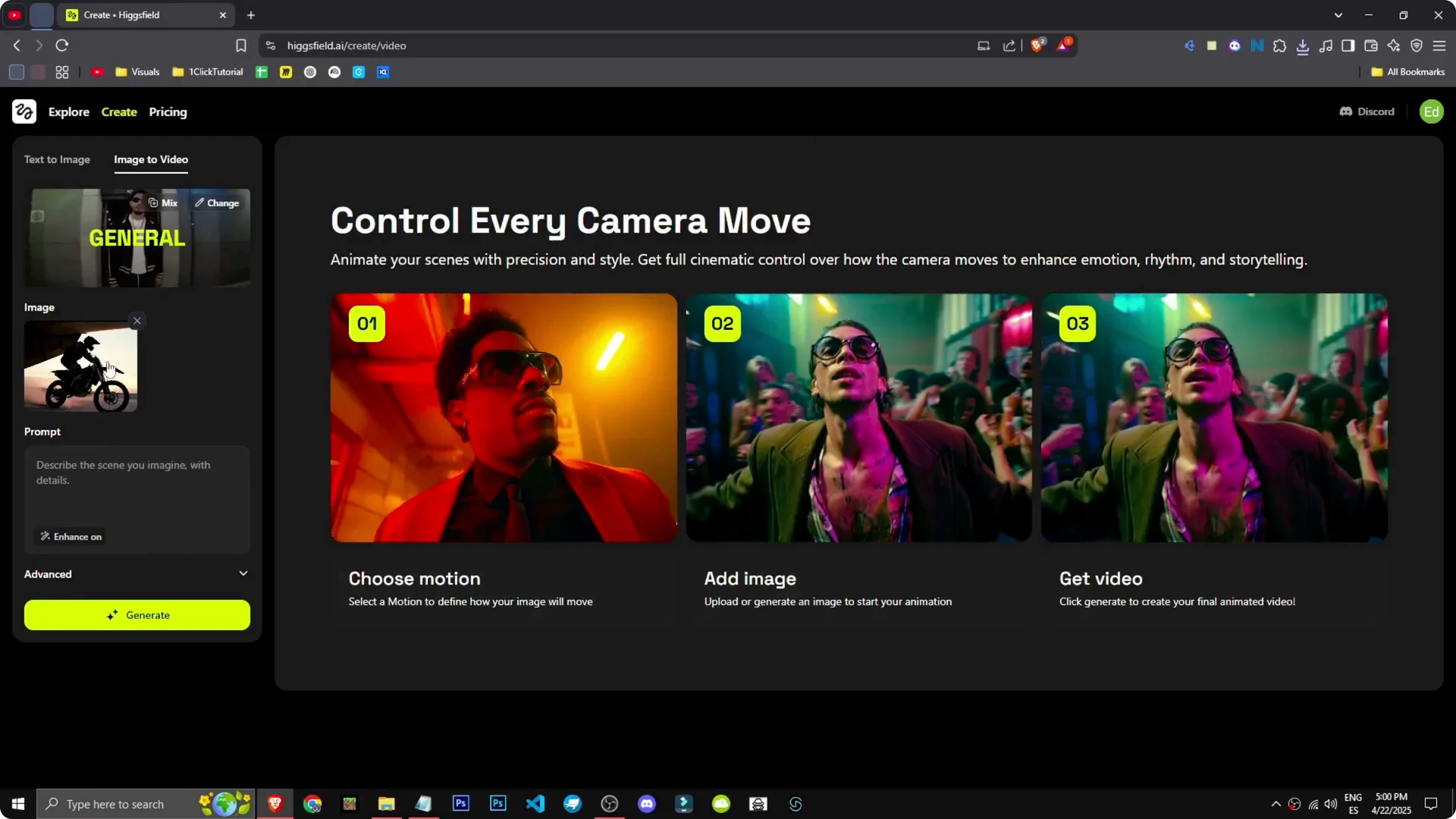Open the tab search dropdown arrow
Image resolution: width=1456 pixels, height=819 pixels.
coord(1338,14)
